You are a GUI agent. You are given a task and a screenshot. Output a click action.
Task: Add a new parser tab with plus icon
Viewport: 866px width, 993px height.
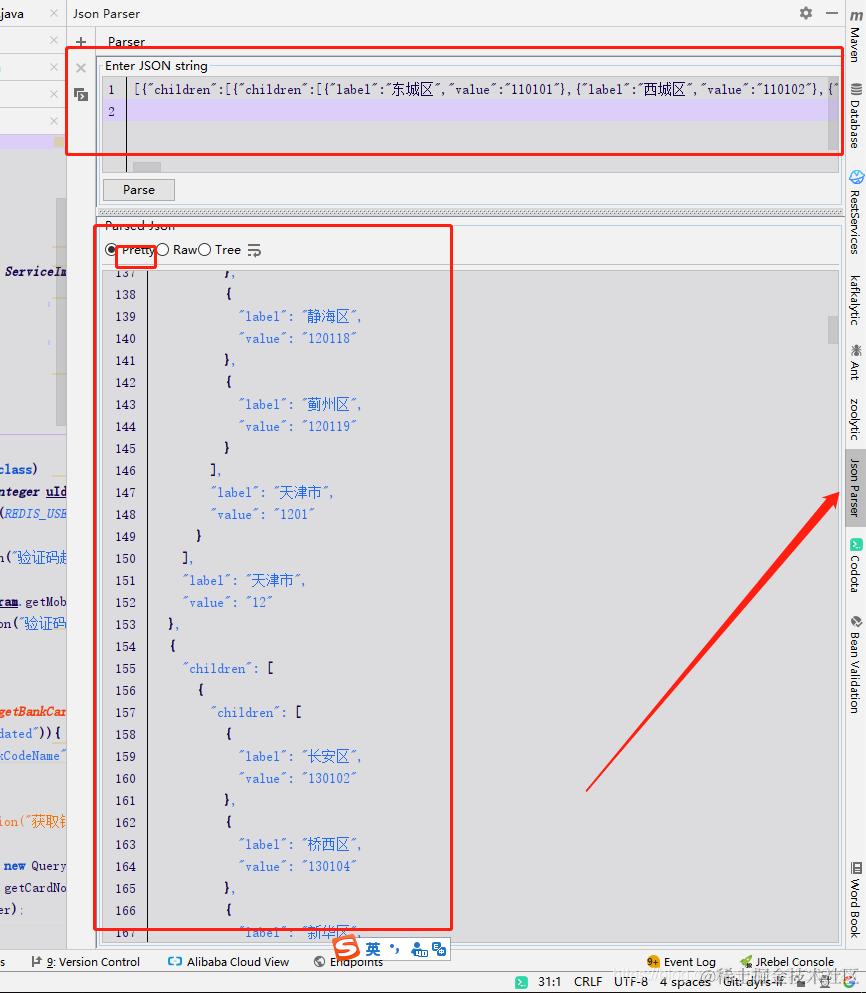[81, 42]
